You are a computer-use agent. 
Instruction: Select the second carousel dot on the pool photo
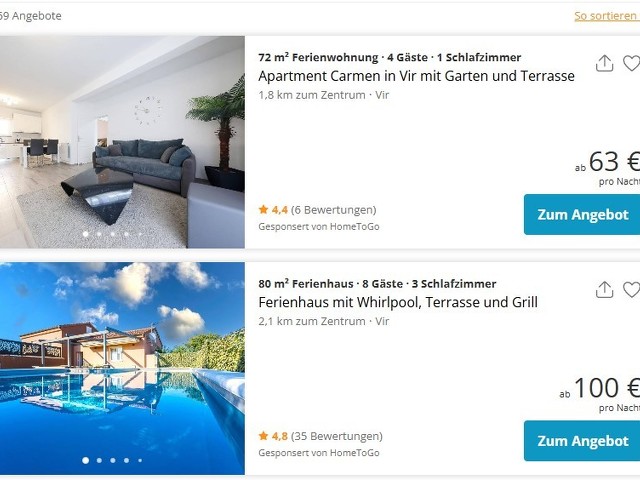(x=99, y=460)
